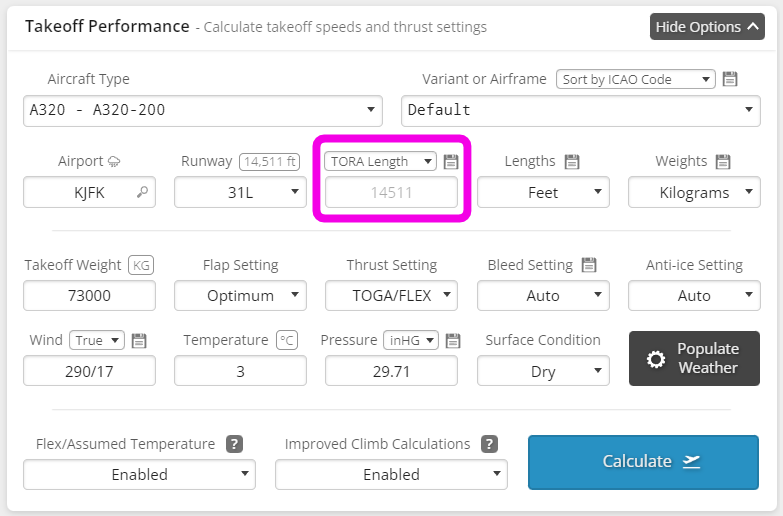This screenshot has height=516, width=783.
Task: Open the Flap Setting dropdown
Action: point(240,295)
